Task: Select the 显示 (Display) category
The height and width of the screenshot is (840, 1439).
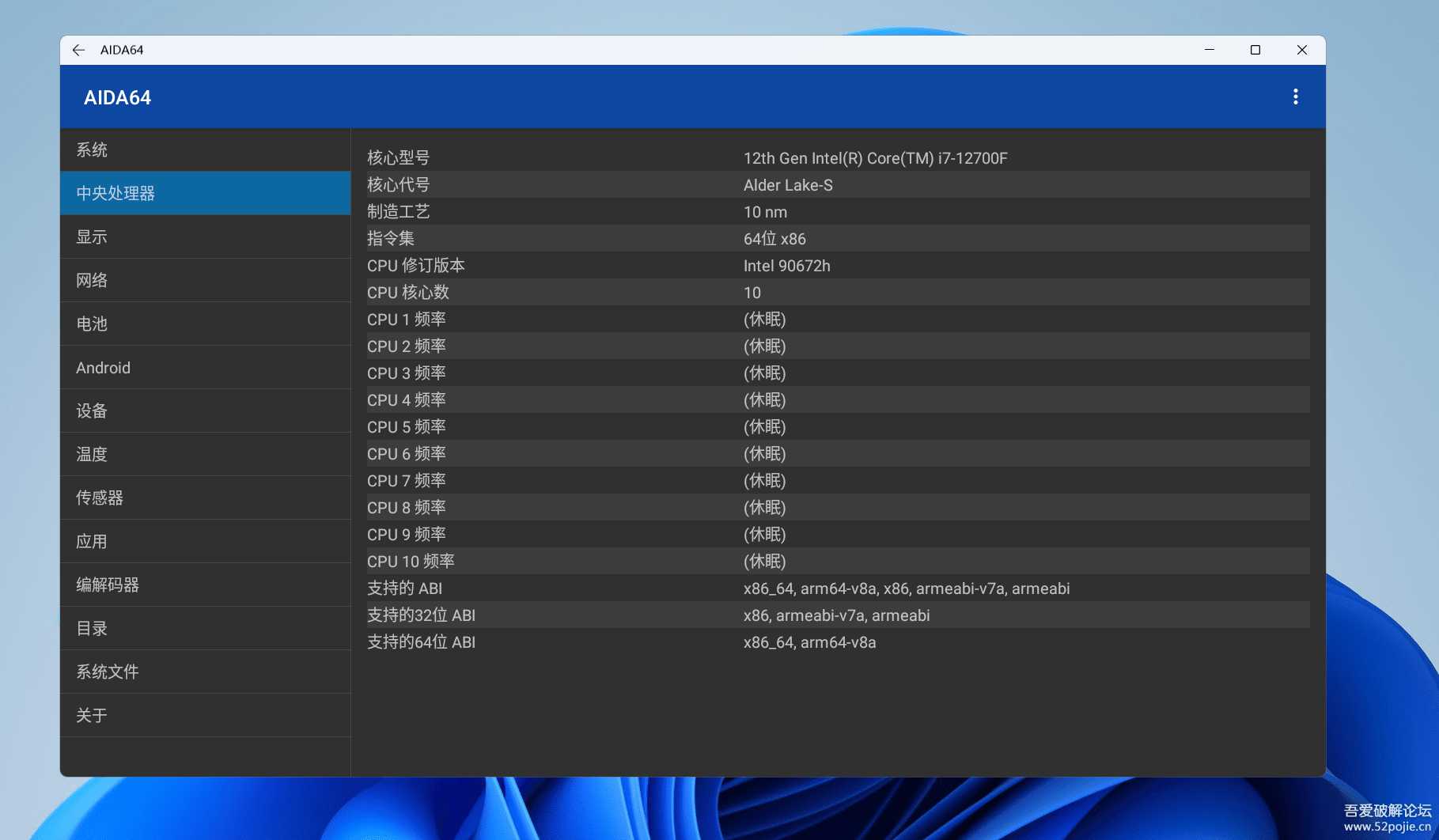Action: [x=90, y=236]
